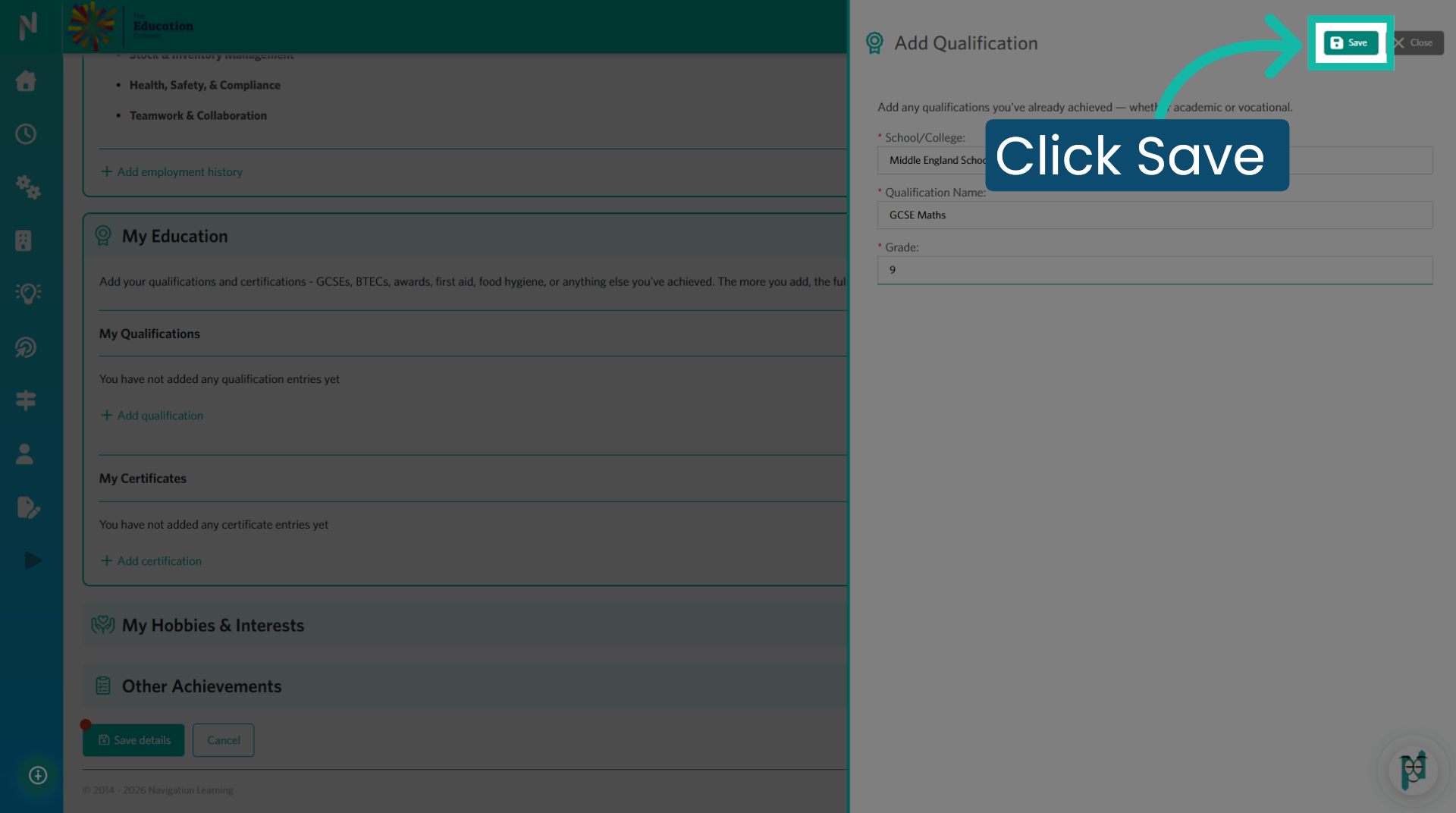The height and width of the screenshot is (813, 1456).
Task: Click Add certification link
Action: pyautogui.click(x=151, y=561)
